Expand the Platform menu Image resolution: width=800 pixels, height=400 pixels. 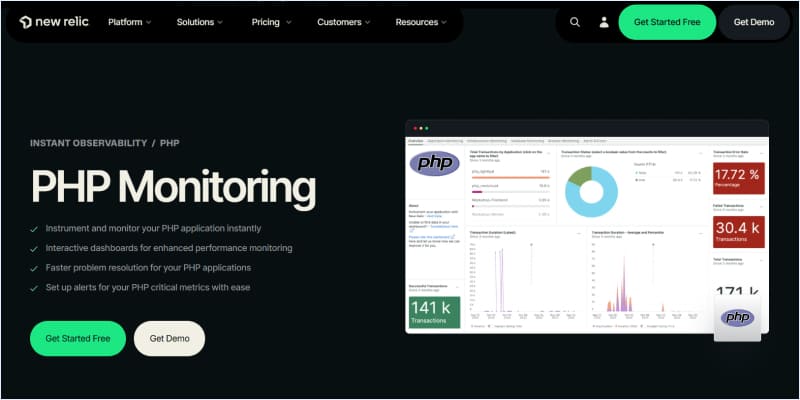pos(130,22)
